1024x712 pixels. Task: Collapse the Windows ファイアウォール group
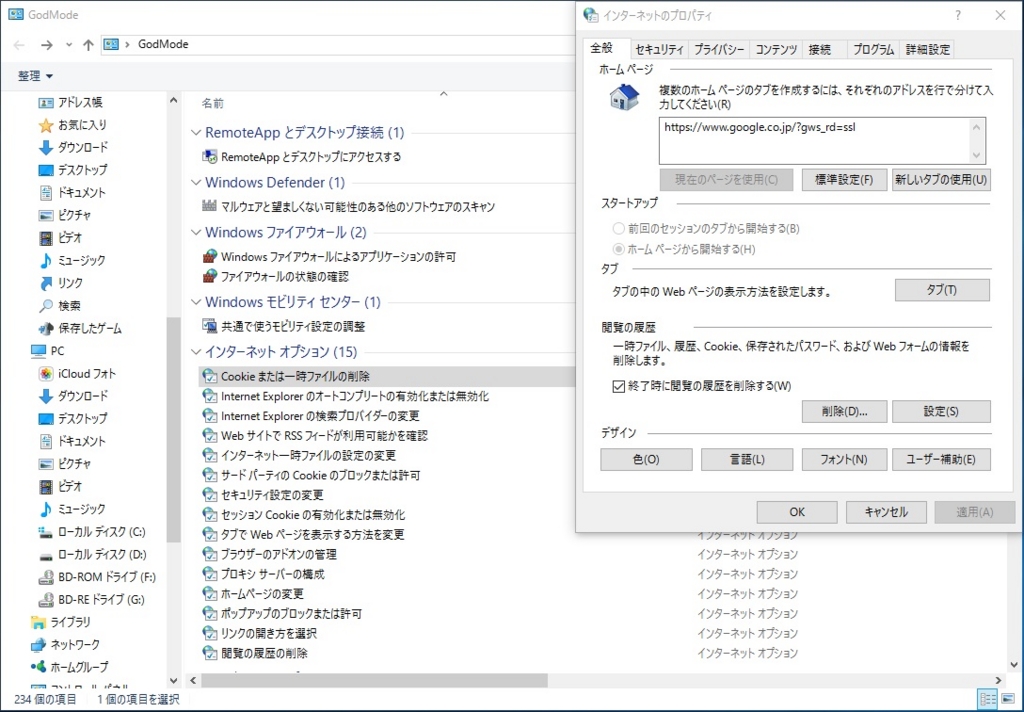point(195,233)
